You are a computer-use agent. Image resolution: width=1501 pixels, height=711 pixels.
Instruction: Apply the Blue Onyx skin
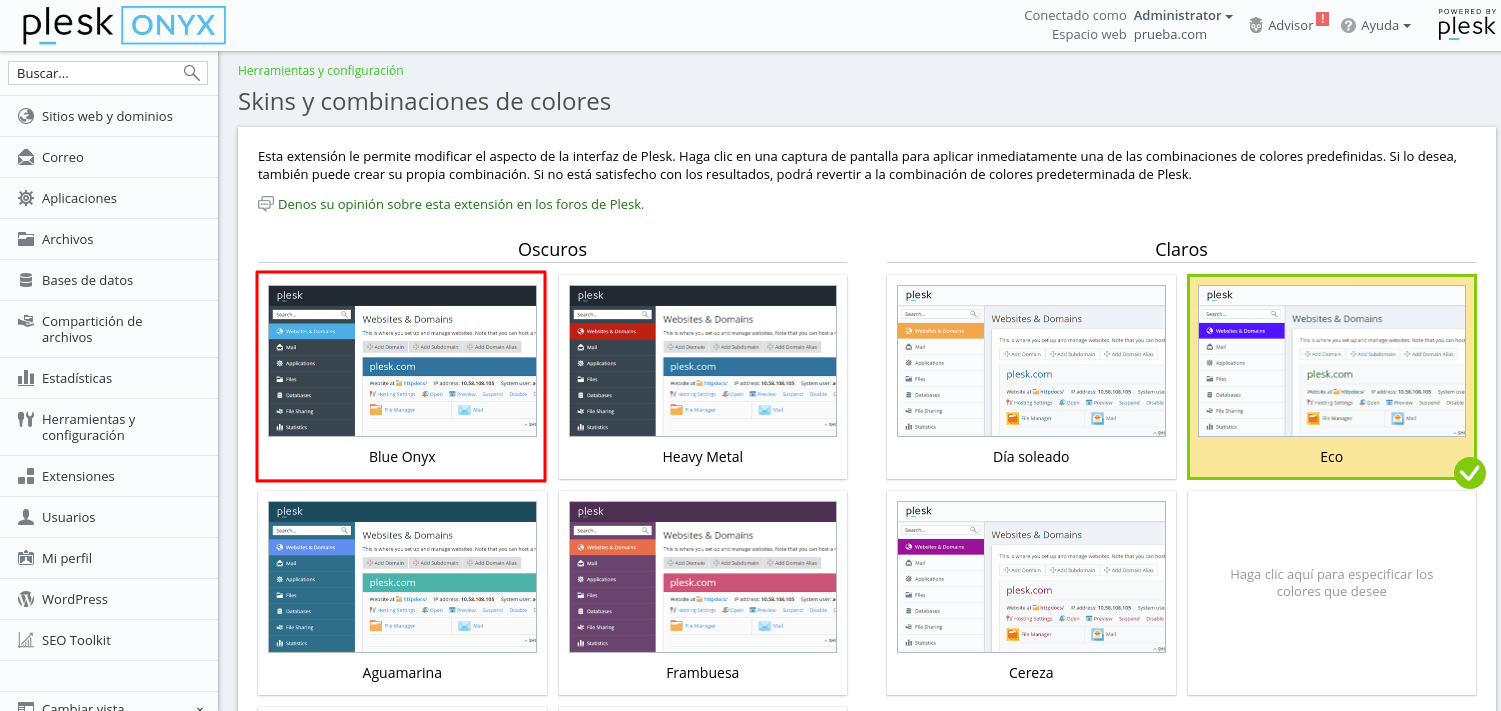(402, 376)
